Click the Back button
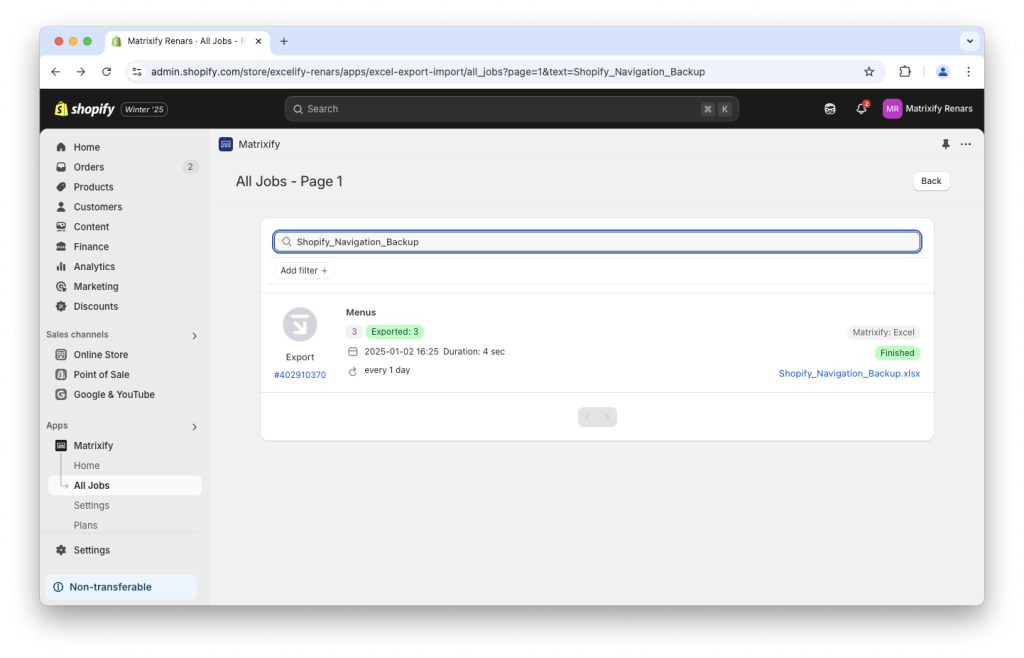Image resolution: width=1024 pixels, height=658 pixels. tap(930, 181)
